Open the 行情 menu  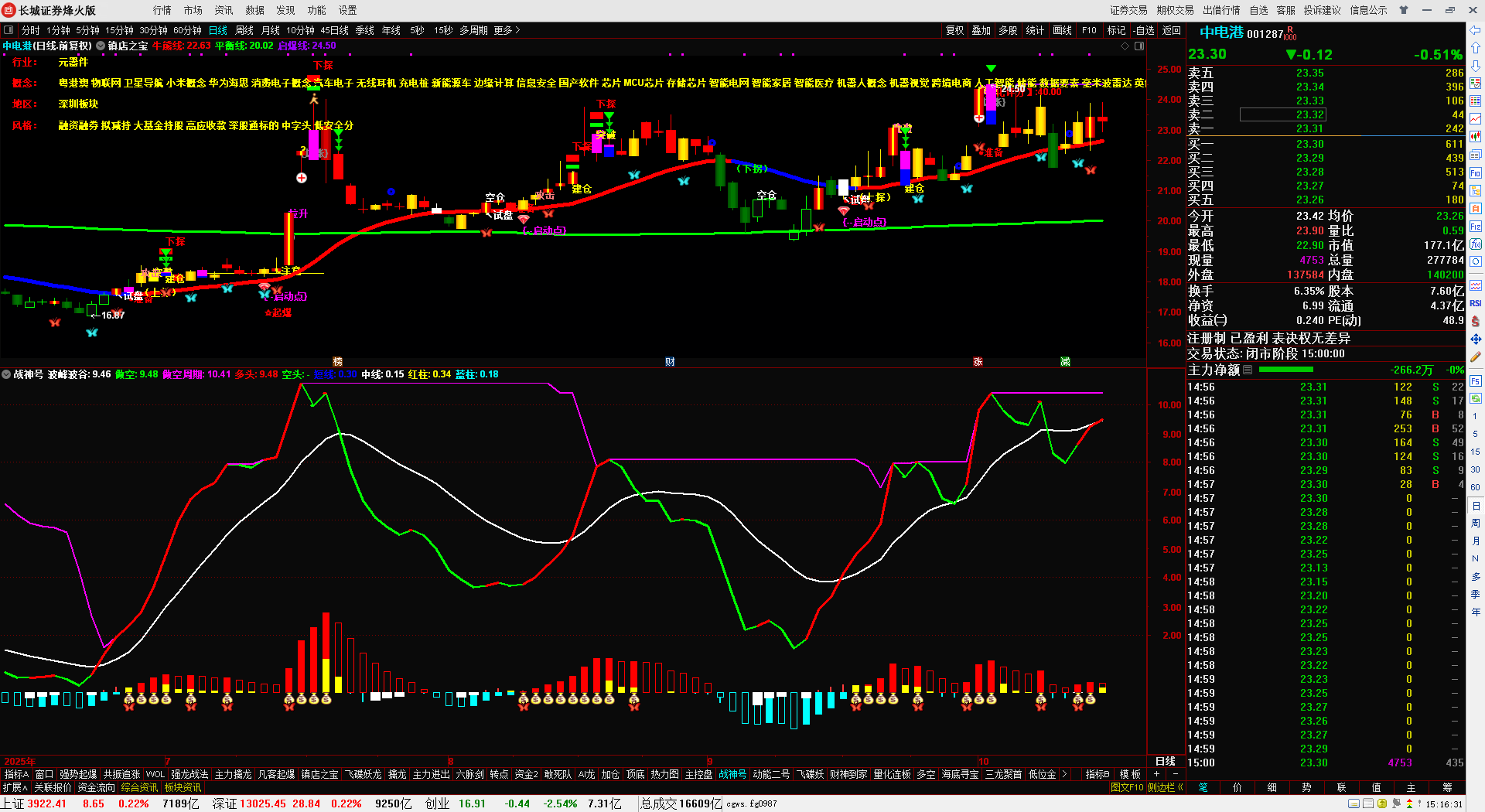pyautogui.click(x=162, y=10)
